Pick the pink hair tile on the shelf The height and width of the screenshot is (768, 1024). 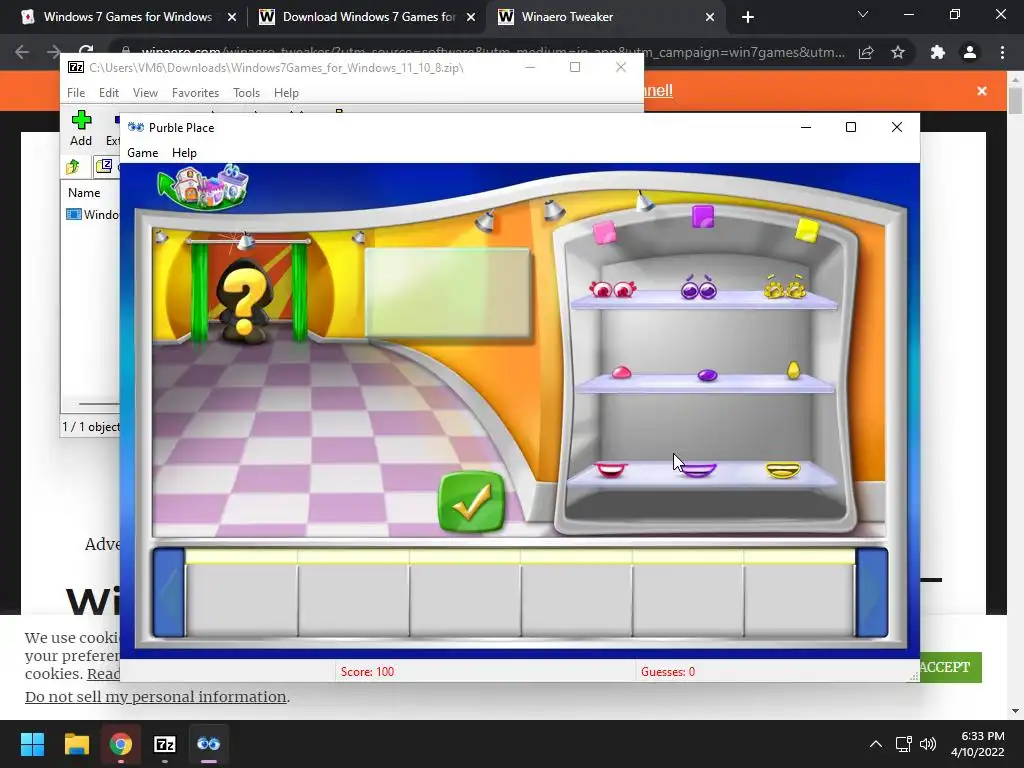605,232
